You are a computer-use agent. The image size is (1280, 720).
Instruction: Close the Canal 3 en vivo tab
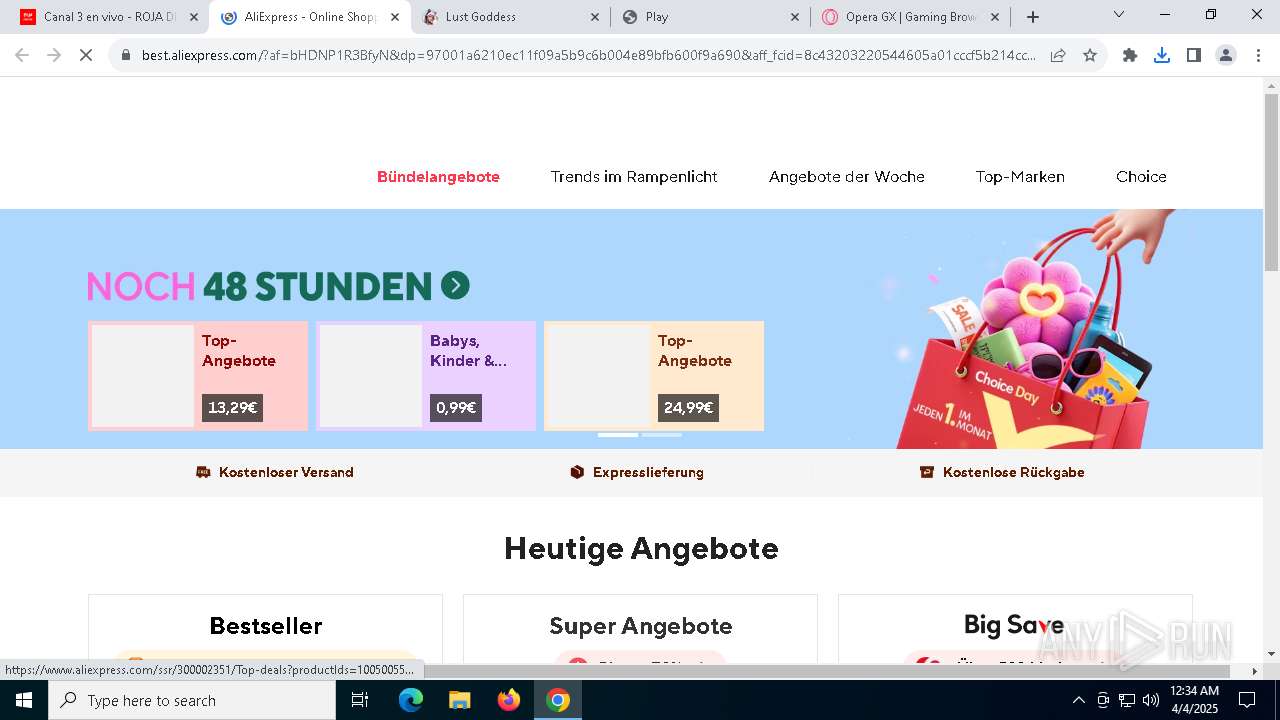click(x=194, y=17)
